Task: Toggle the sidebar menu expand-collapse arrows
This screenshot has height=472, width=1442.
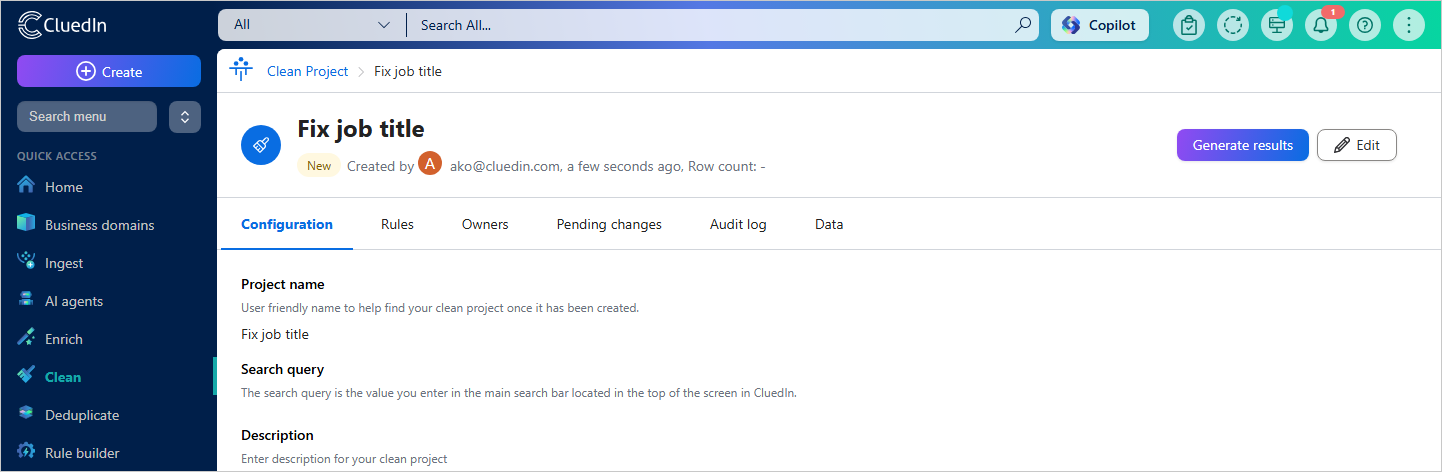Action: click(x=185, y=116)
